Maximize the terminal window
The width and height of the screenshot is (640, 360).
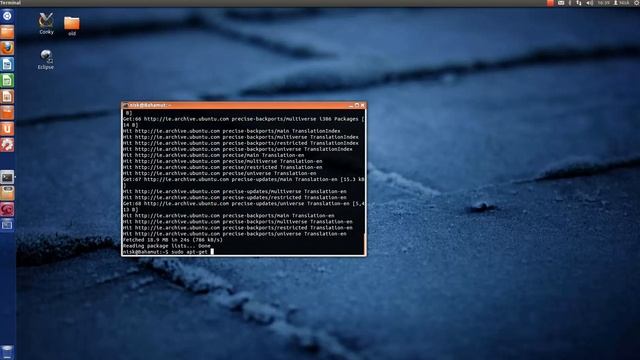(x=357, y=105)
